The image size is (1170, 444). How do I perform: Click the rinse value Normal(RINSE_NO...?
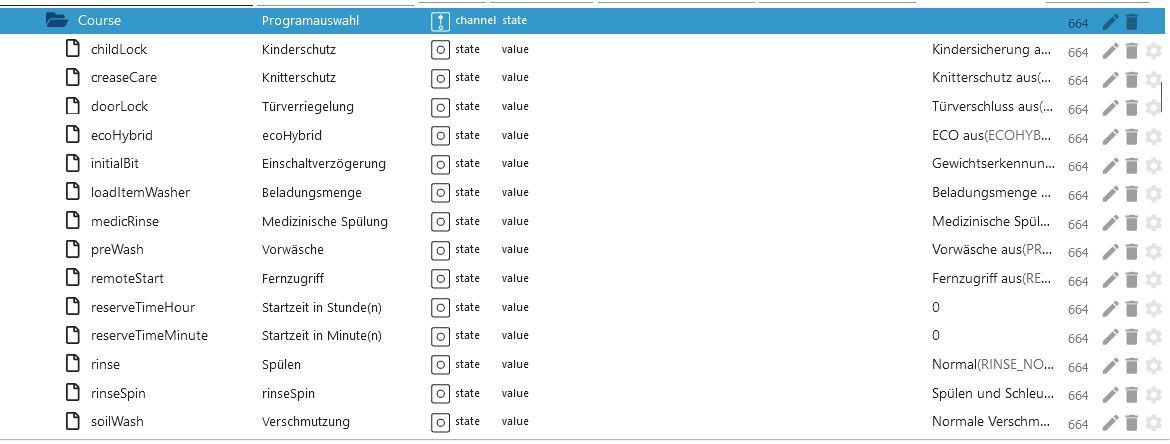(990, 365)
